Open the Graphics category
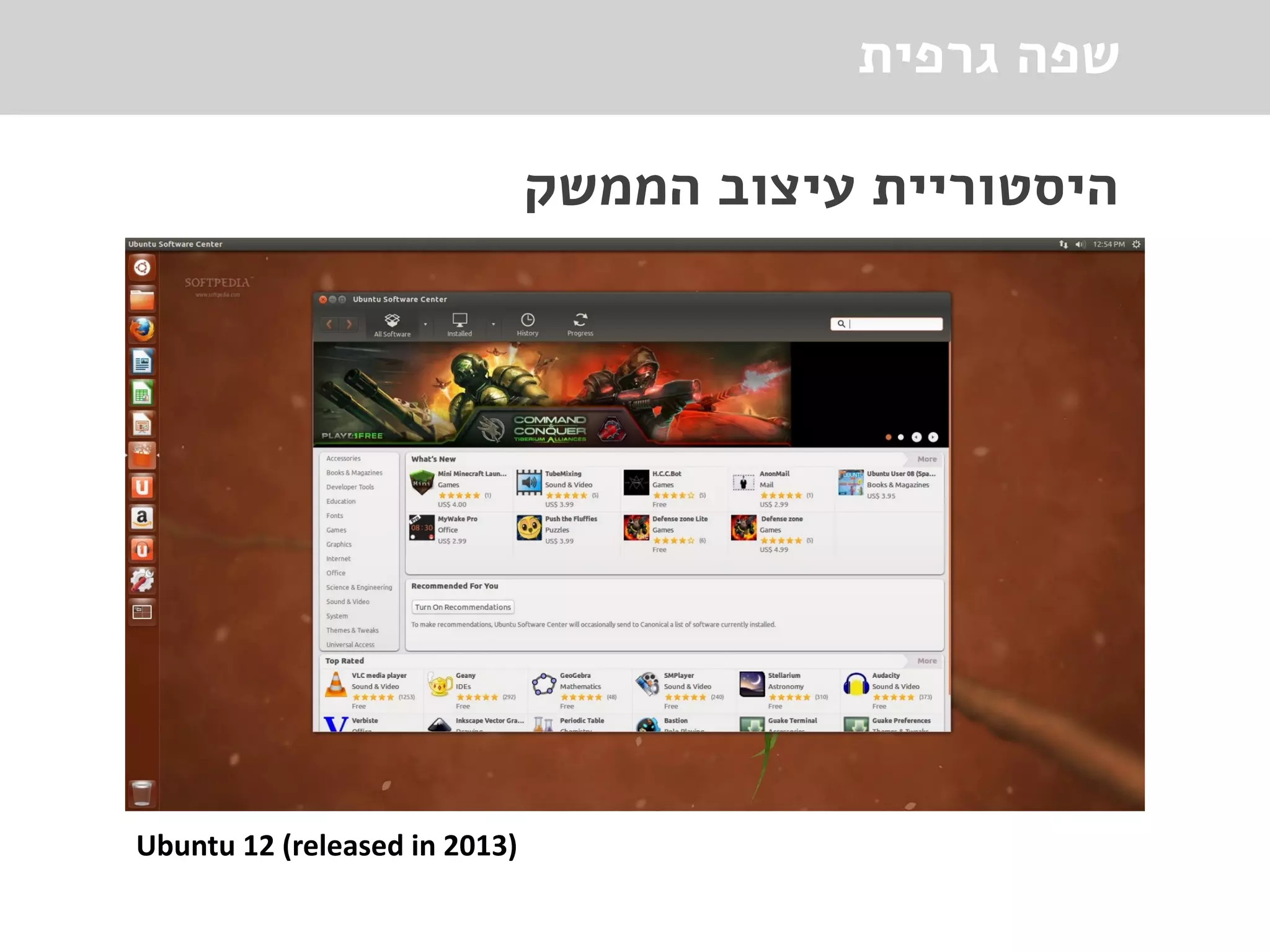The width and height of the screenshot is (1270, 952). (x=339, y=544)
